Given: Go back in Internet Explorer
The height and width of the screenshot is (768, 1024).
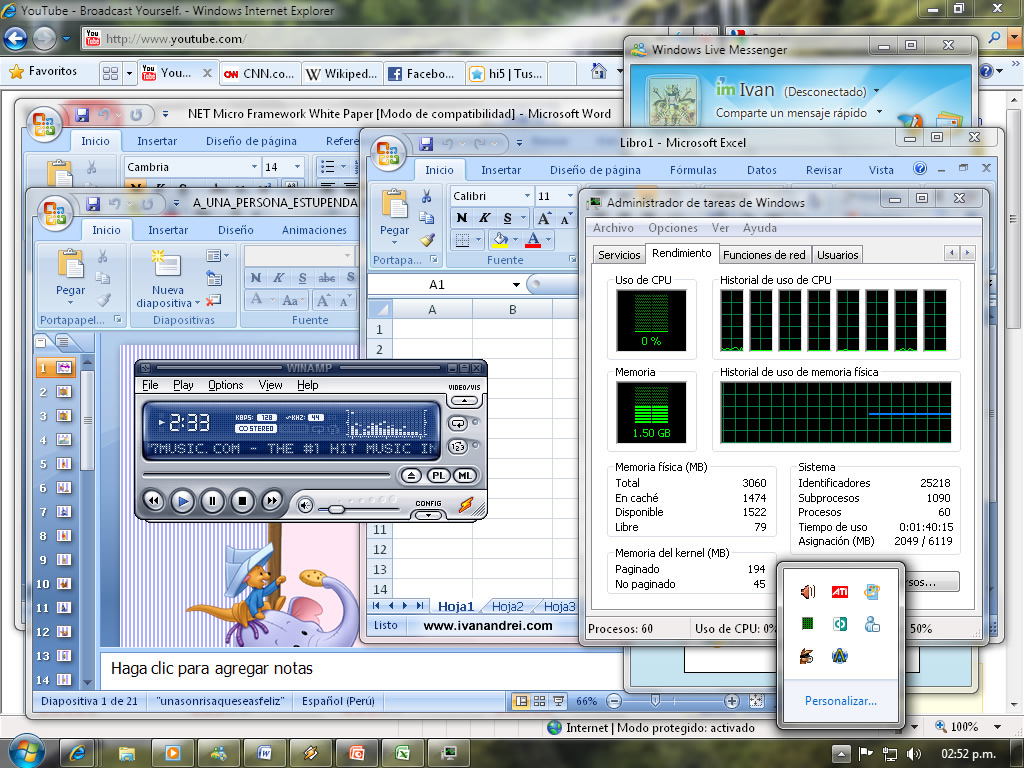Looking at the screenshot, I should tap(16, 39).
